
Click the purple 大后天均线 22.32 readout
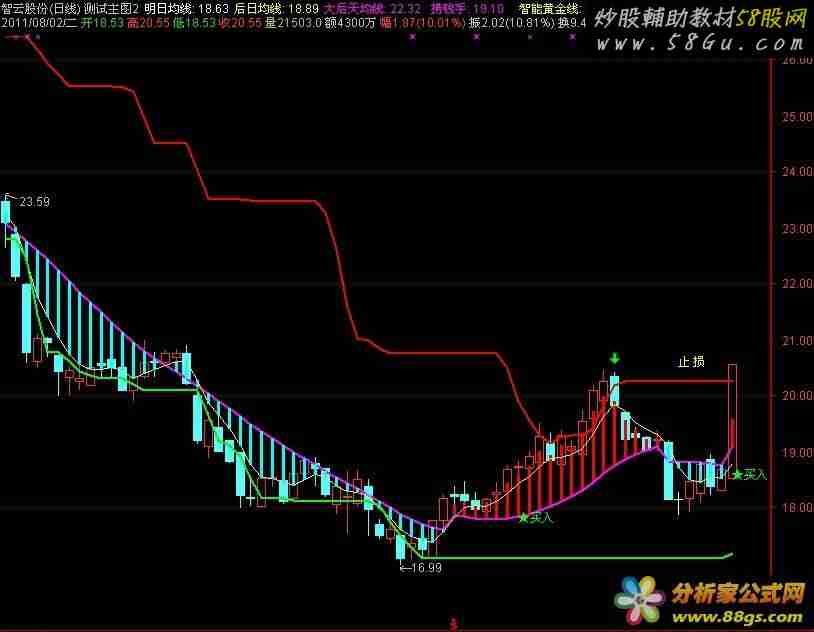(x=372, y=9)
